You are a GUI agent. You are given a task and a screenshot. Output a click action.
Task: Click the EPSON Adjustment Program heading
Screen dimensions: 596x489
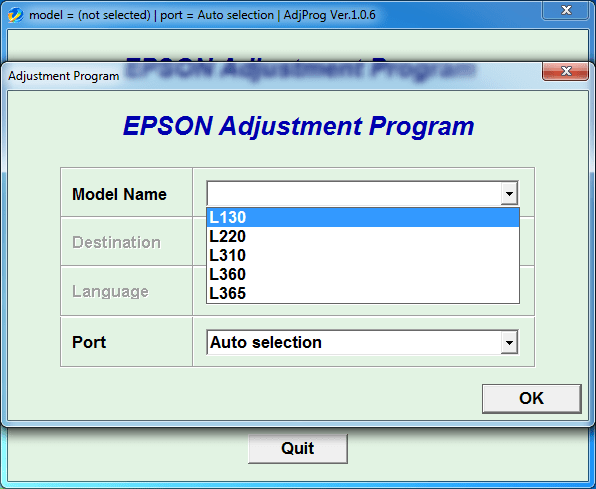(298, 126)
